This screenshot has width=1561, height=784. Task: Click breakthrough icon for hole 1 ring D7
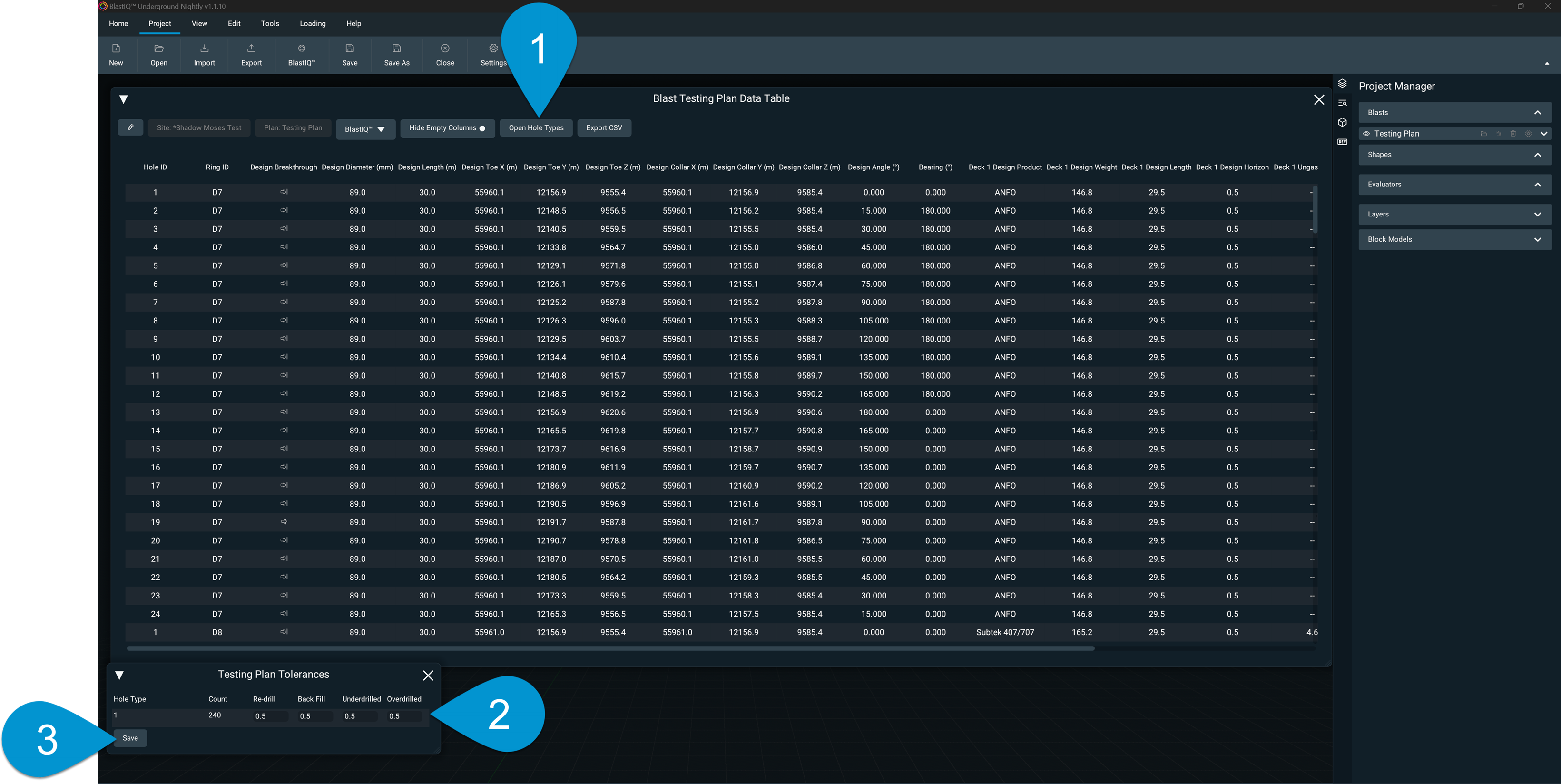[x=284, y=192]
